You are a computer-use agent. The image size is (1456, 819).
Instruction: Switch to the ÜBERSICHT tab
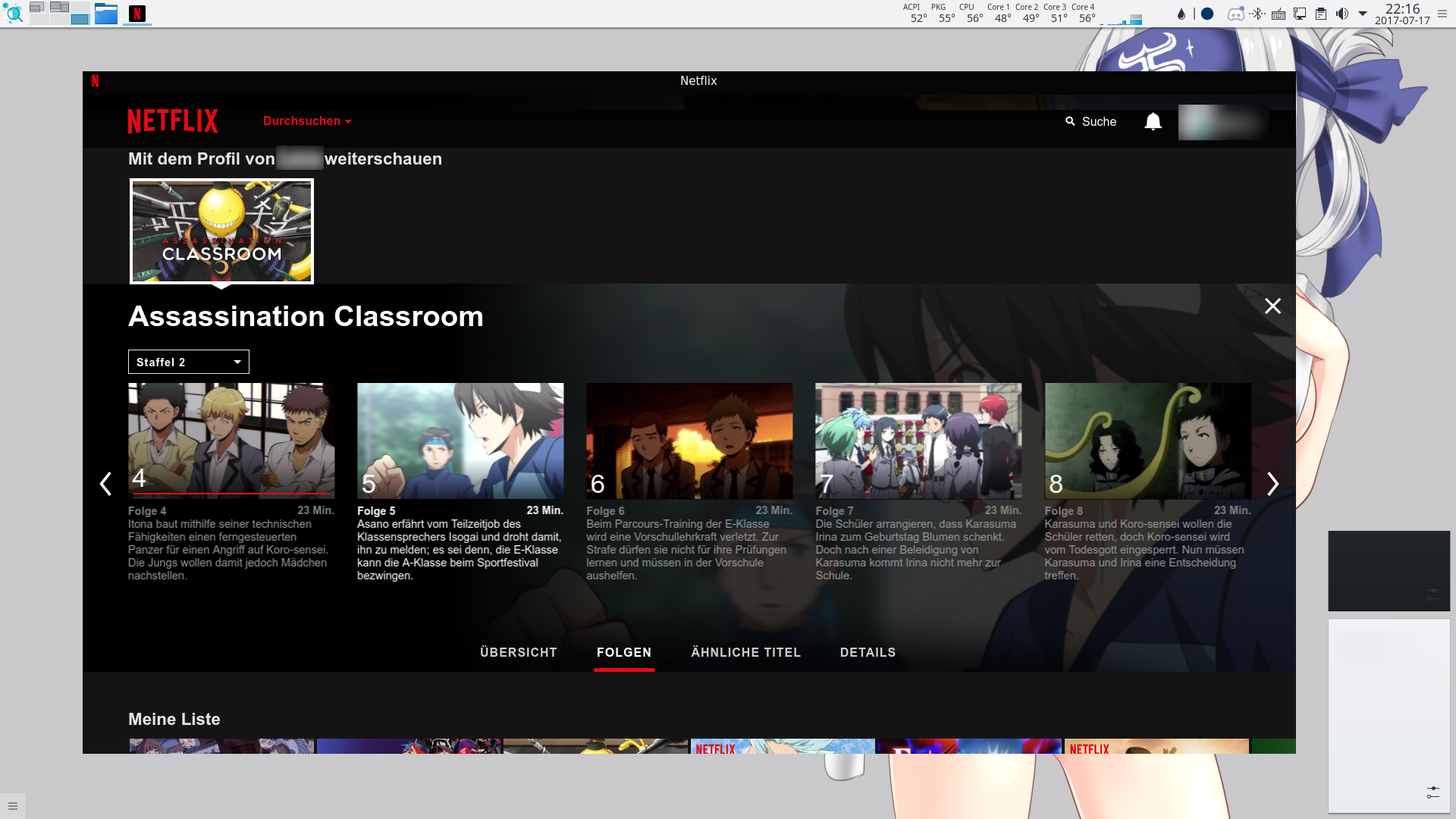point(518,652)
